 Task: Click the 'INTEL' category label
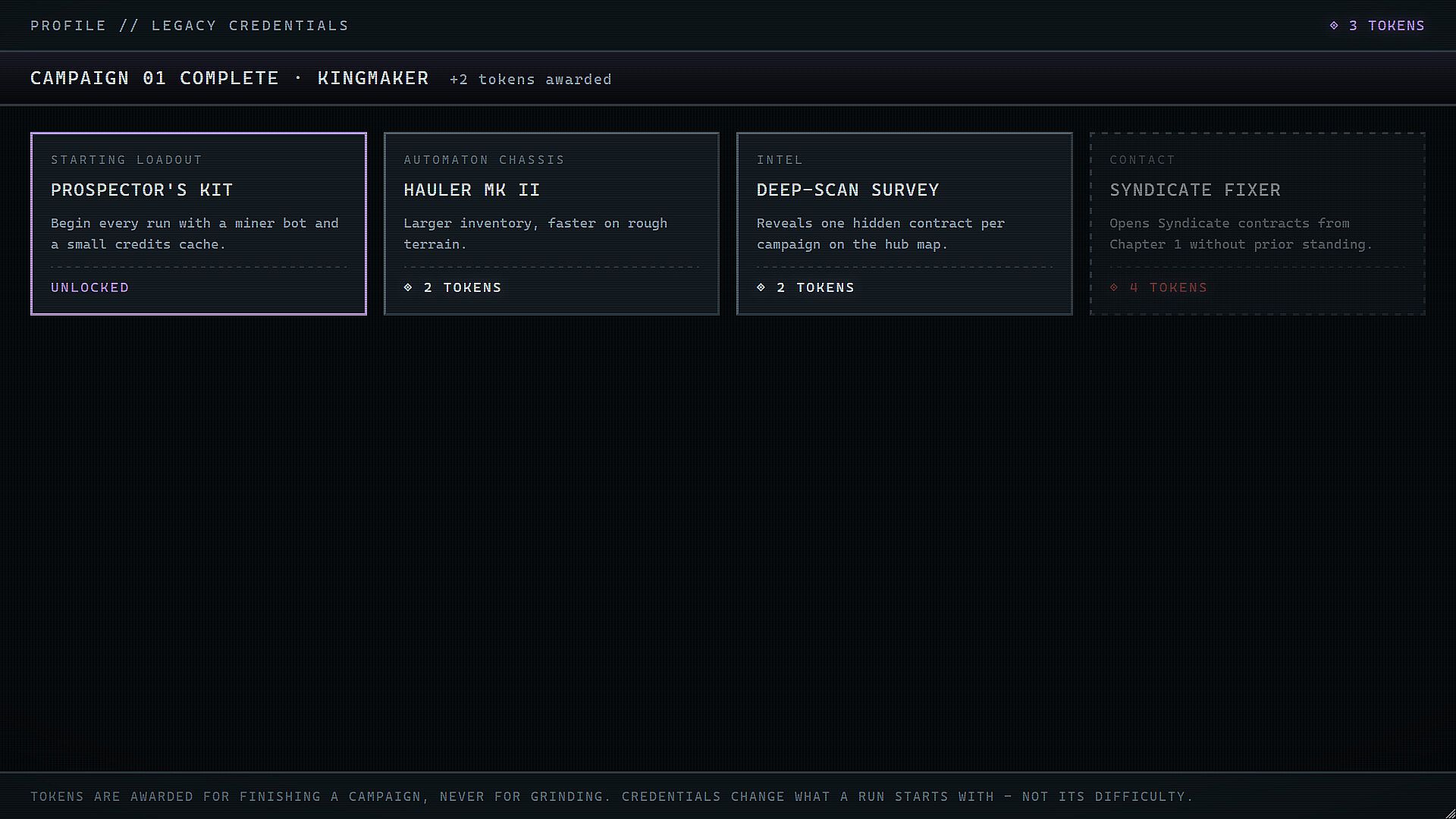[780, 160]
